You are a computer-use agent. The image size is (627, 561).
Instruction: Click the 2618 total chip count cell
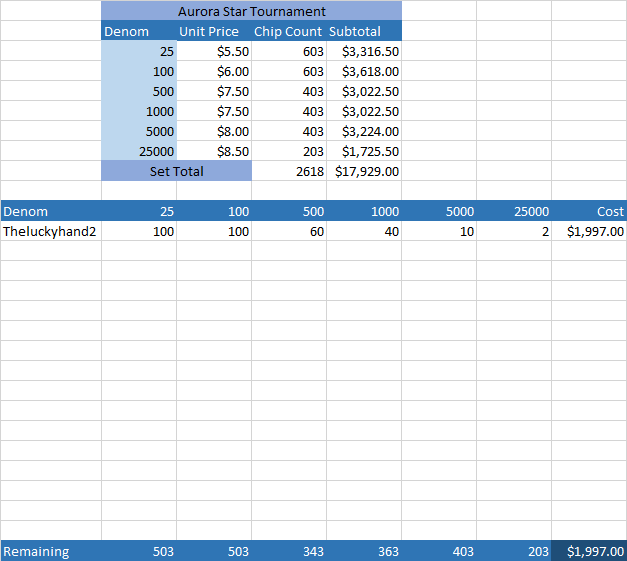point(288,171)
